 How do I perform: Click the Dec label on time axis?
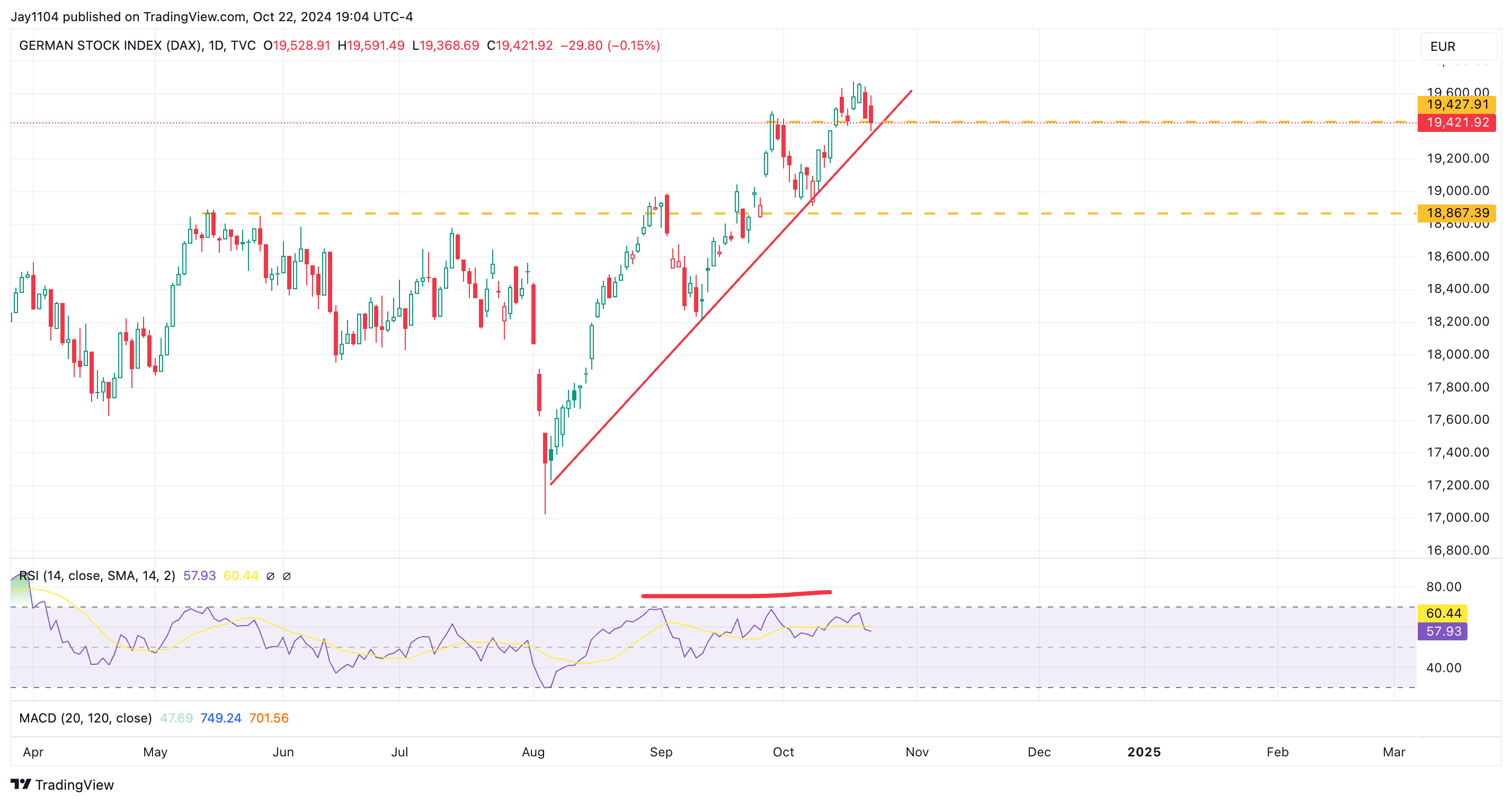[1039, 753]
